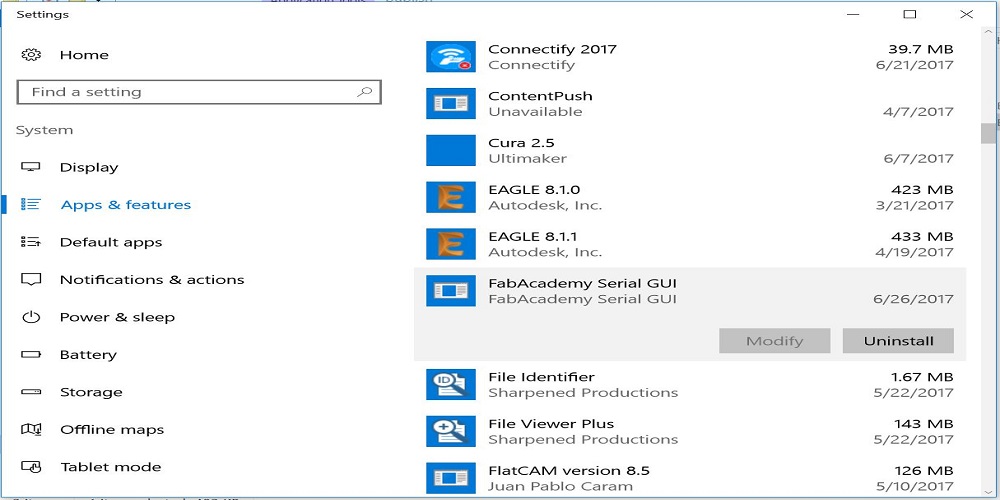Click the Tablet mode icon
This screenshot has height=500, width=1000.
[x=31, y=467]
